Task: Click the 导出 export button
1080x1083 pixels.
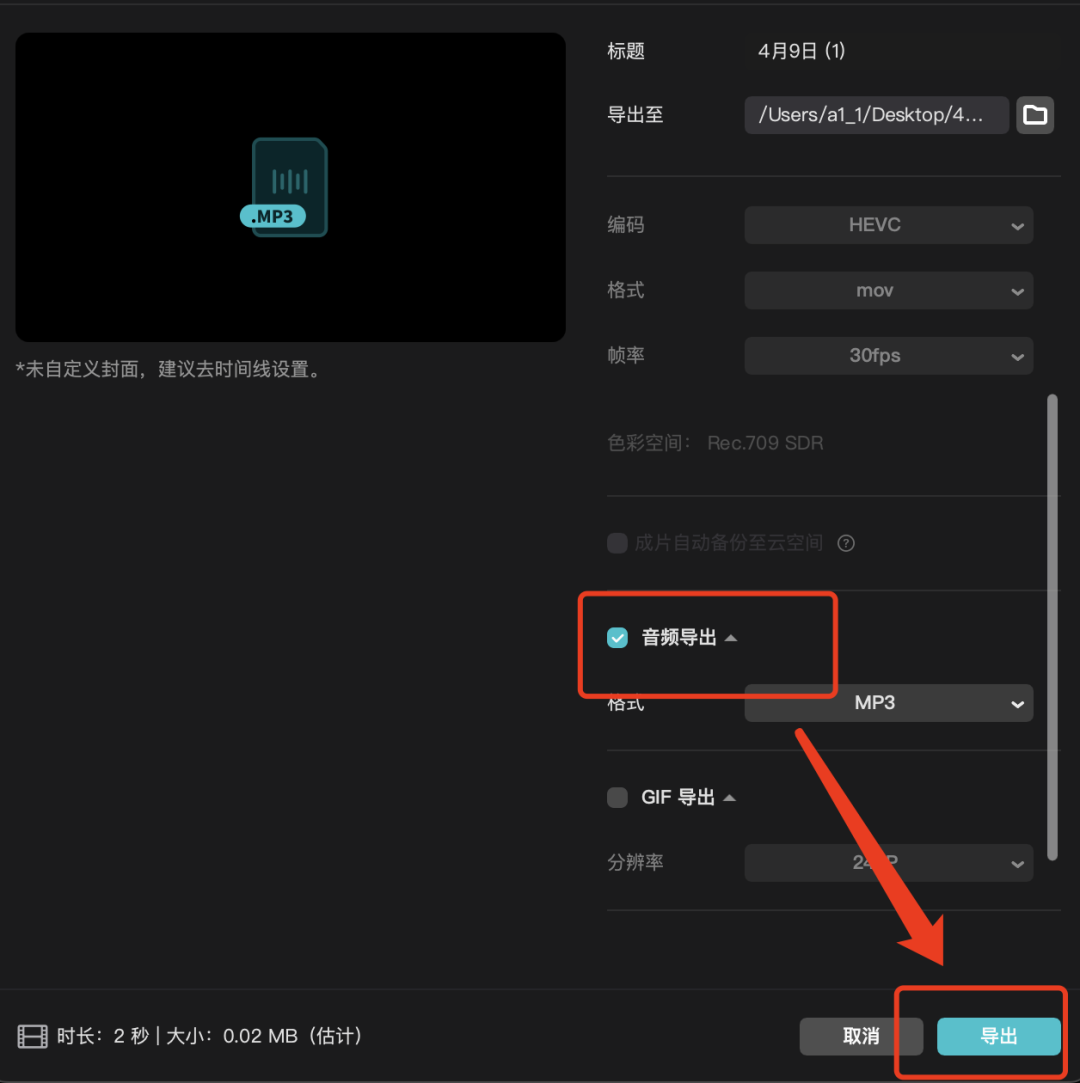Action: pyautogui.click(x=997, y=1037)
